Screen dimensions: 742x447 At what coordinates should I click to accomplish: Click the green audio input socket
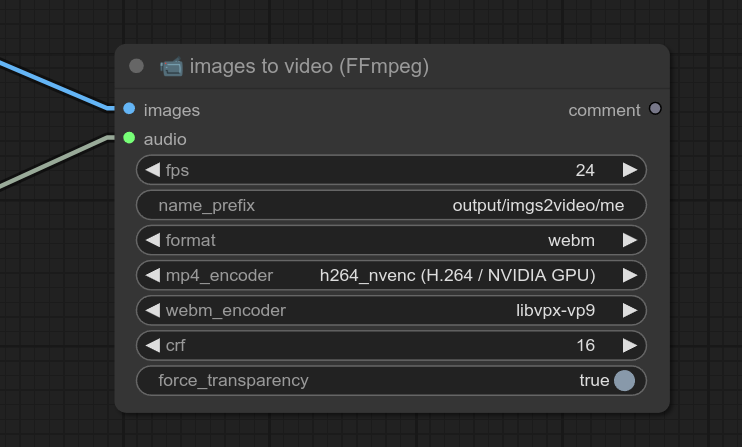point(129,138)
